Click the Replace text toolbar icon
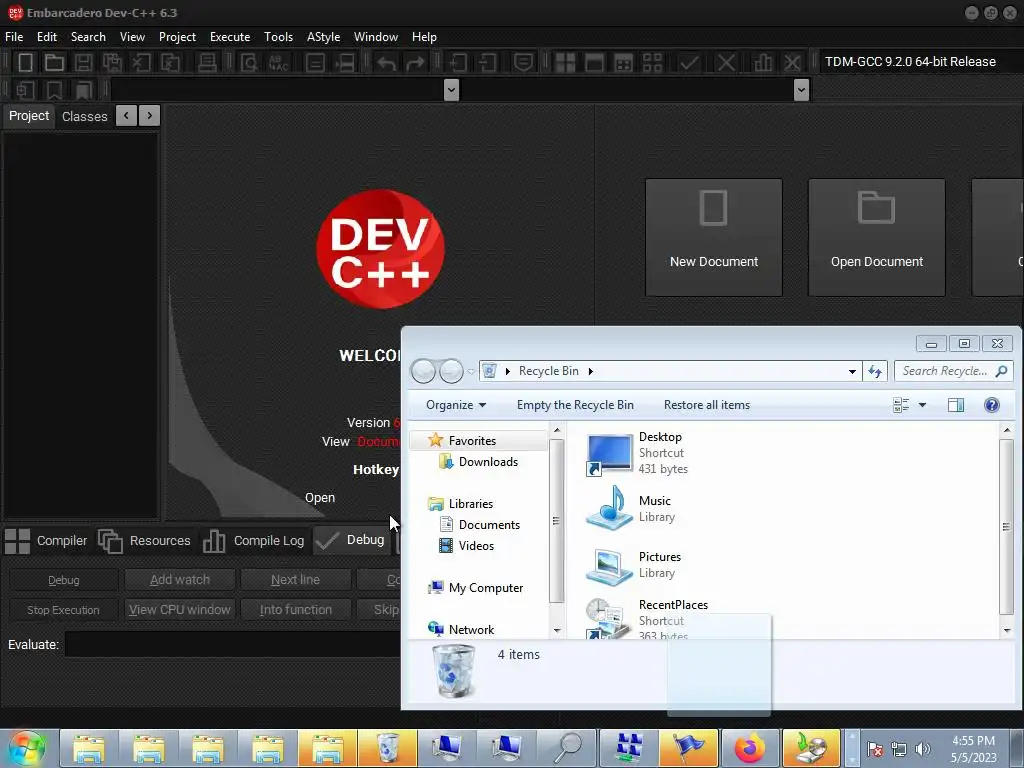 tap(278, 63)
